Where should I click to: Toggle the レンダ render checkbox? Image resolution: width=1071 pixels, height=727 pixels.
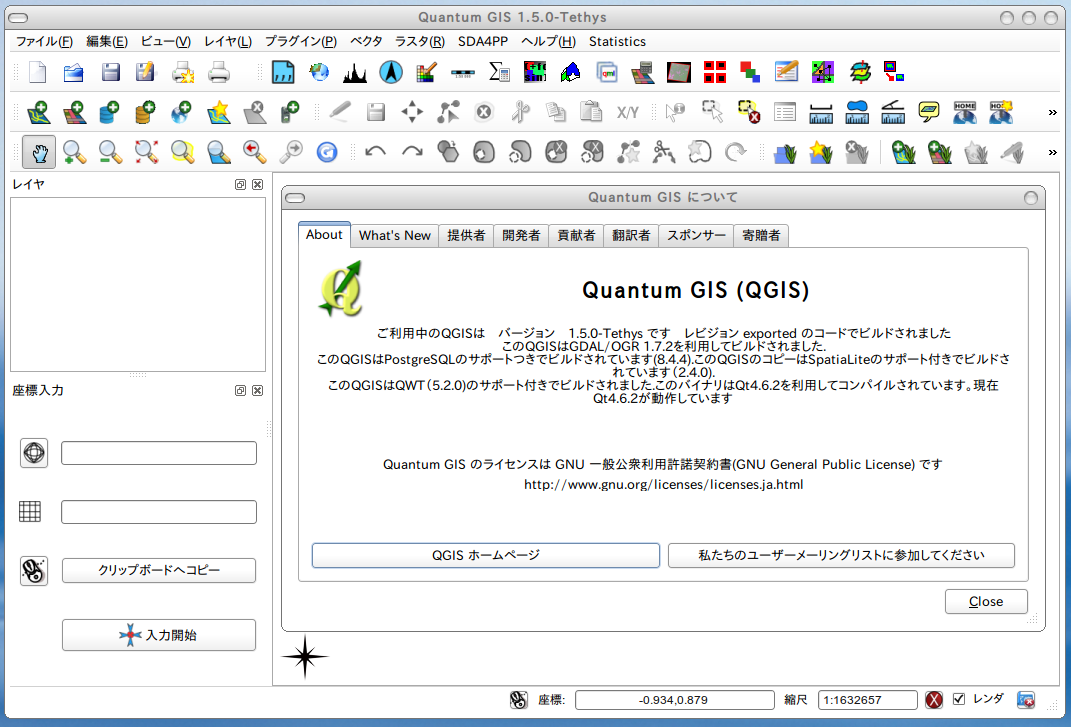pyautogui.click(x=959, y=698)
